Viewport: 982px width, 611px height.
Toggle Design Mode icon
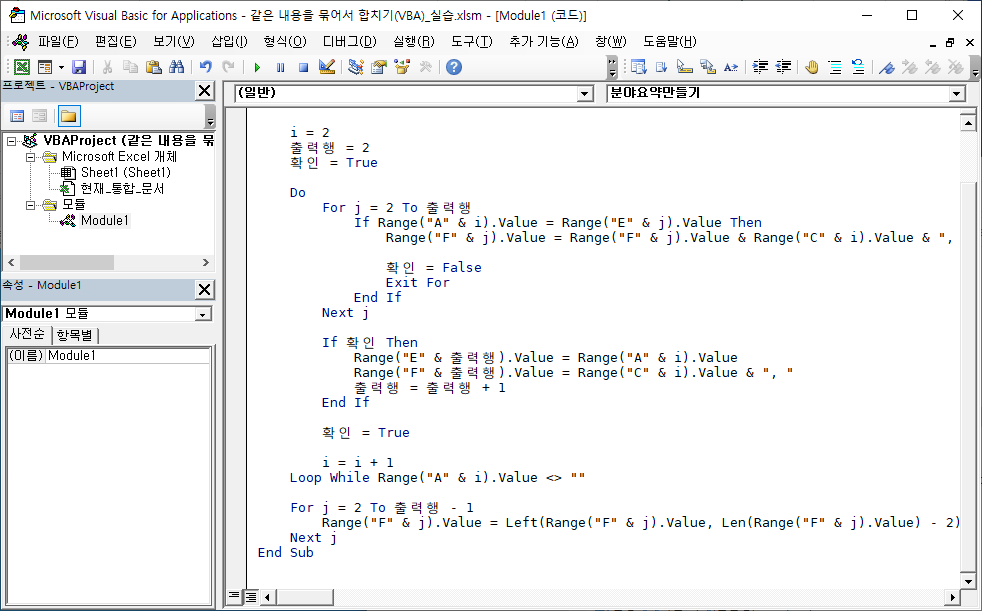tap(326, 67)
